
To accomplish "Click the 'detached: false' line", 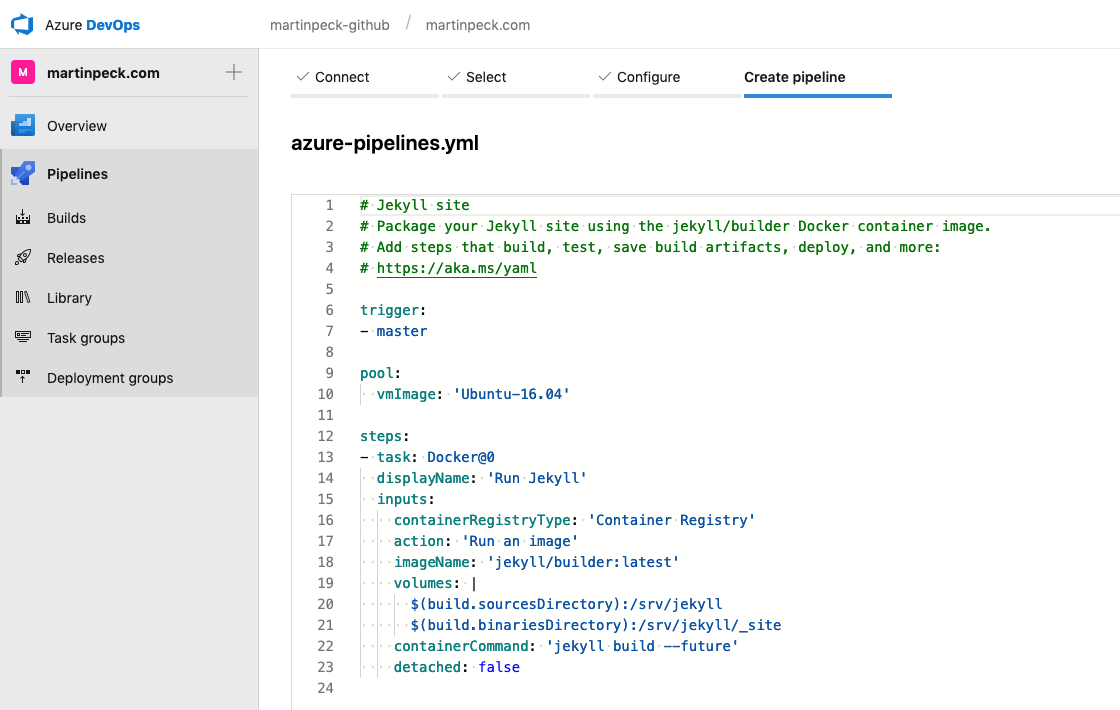I will point(456,666).
